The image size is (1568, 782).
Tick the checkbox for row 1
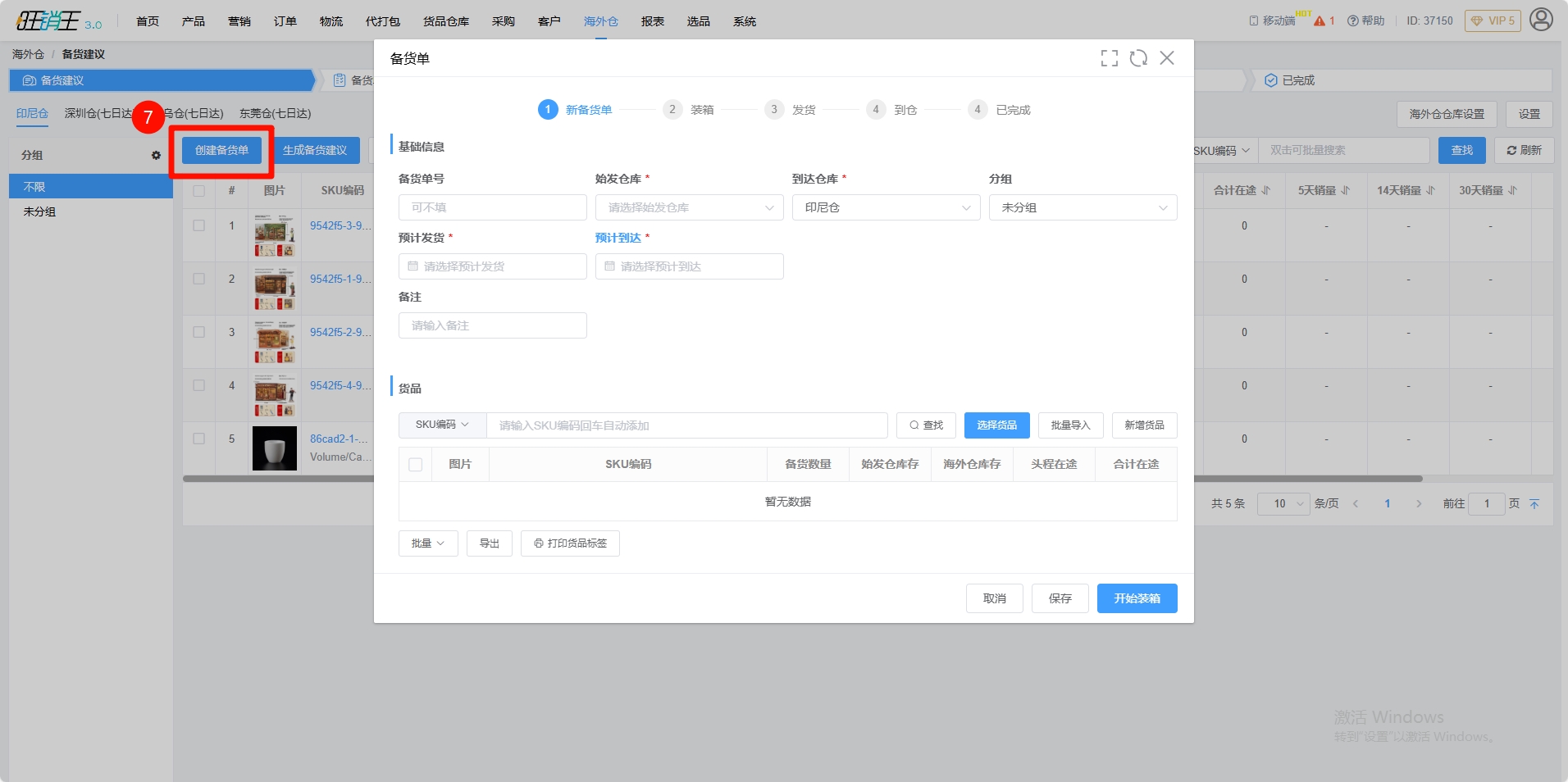199,225
